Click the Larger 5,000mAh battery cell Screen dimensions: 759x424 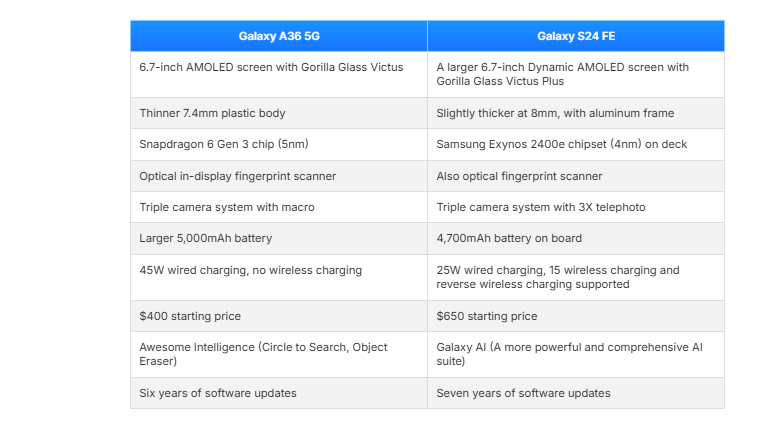[x=279, y=239]
